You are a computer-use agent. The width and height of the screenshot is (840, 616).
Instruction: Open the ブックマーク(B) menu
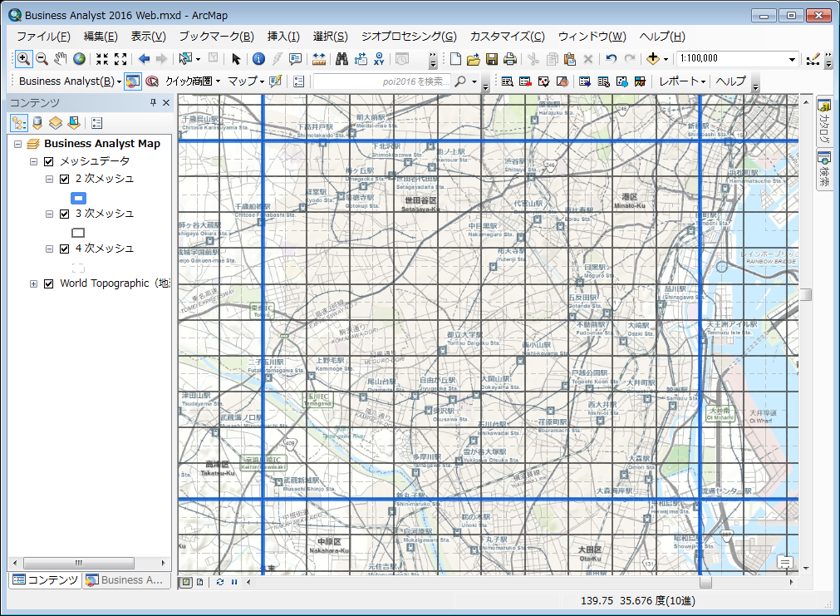point(216,36)
